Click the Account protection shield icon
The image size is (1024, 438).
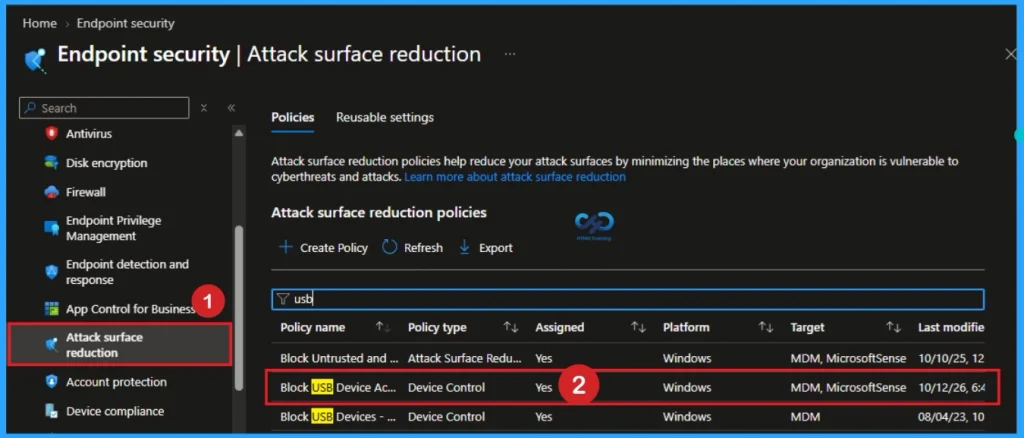(52, 382)
